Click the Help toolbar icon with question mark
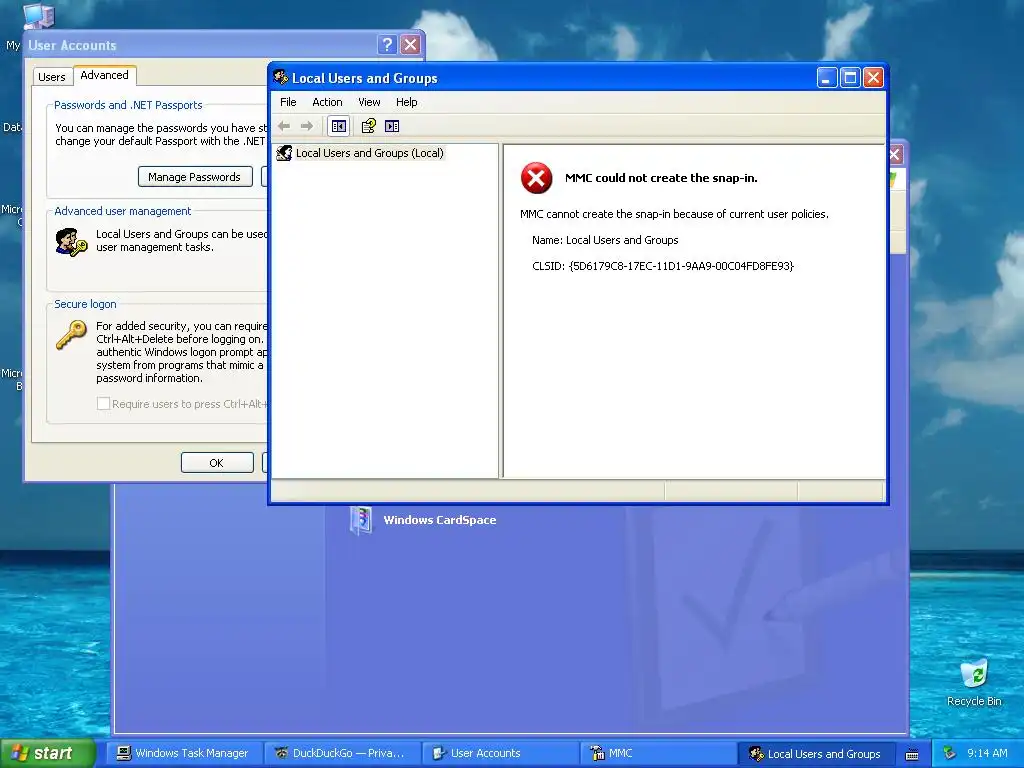The width and height of the screenshot is (1024, 768). click(x=369, y=126)
